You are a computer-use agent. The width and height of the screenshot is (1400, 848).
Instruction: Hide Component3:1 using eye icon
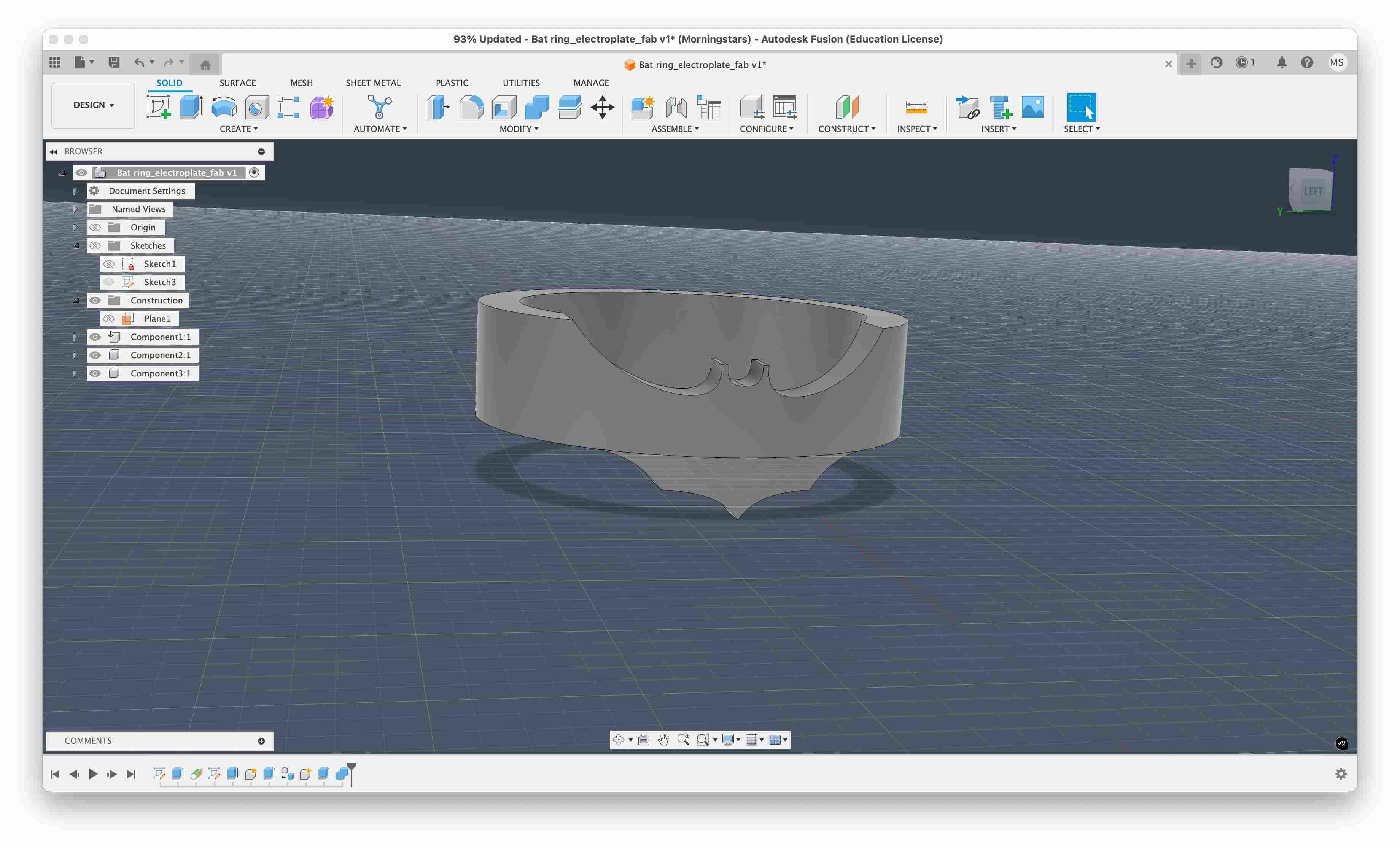(95, 373)
